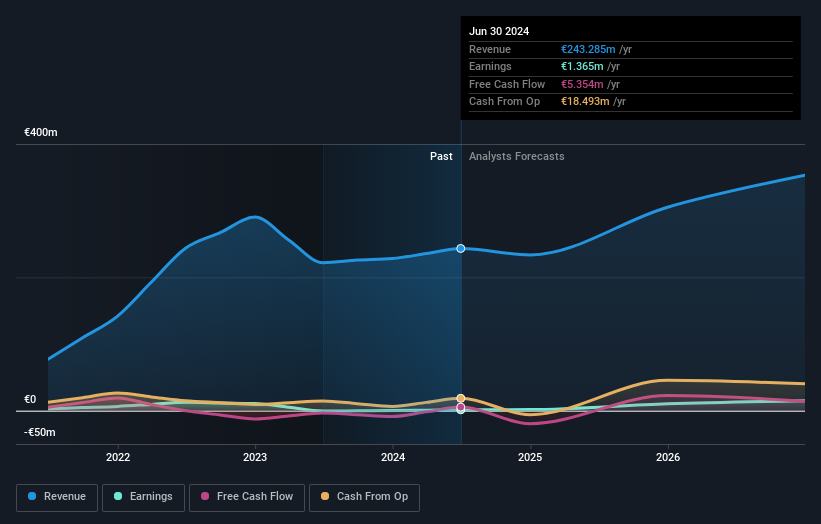Image resolution: width=821 pixels, height=524 pixels.
Task: Click Free Cash Flow value €5.354m
Action: pos(582,84)
